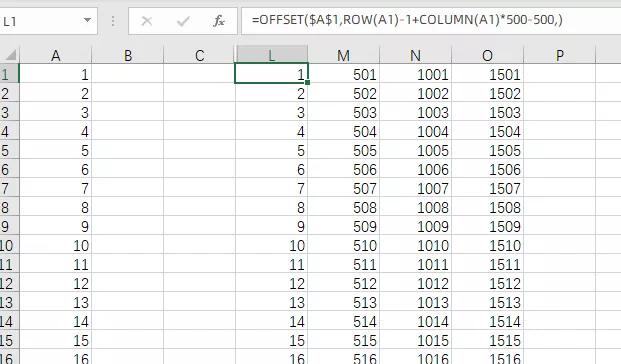
Task: Open the Insert Function fx dialog
Action: [219, 21]
